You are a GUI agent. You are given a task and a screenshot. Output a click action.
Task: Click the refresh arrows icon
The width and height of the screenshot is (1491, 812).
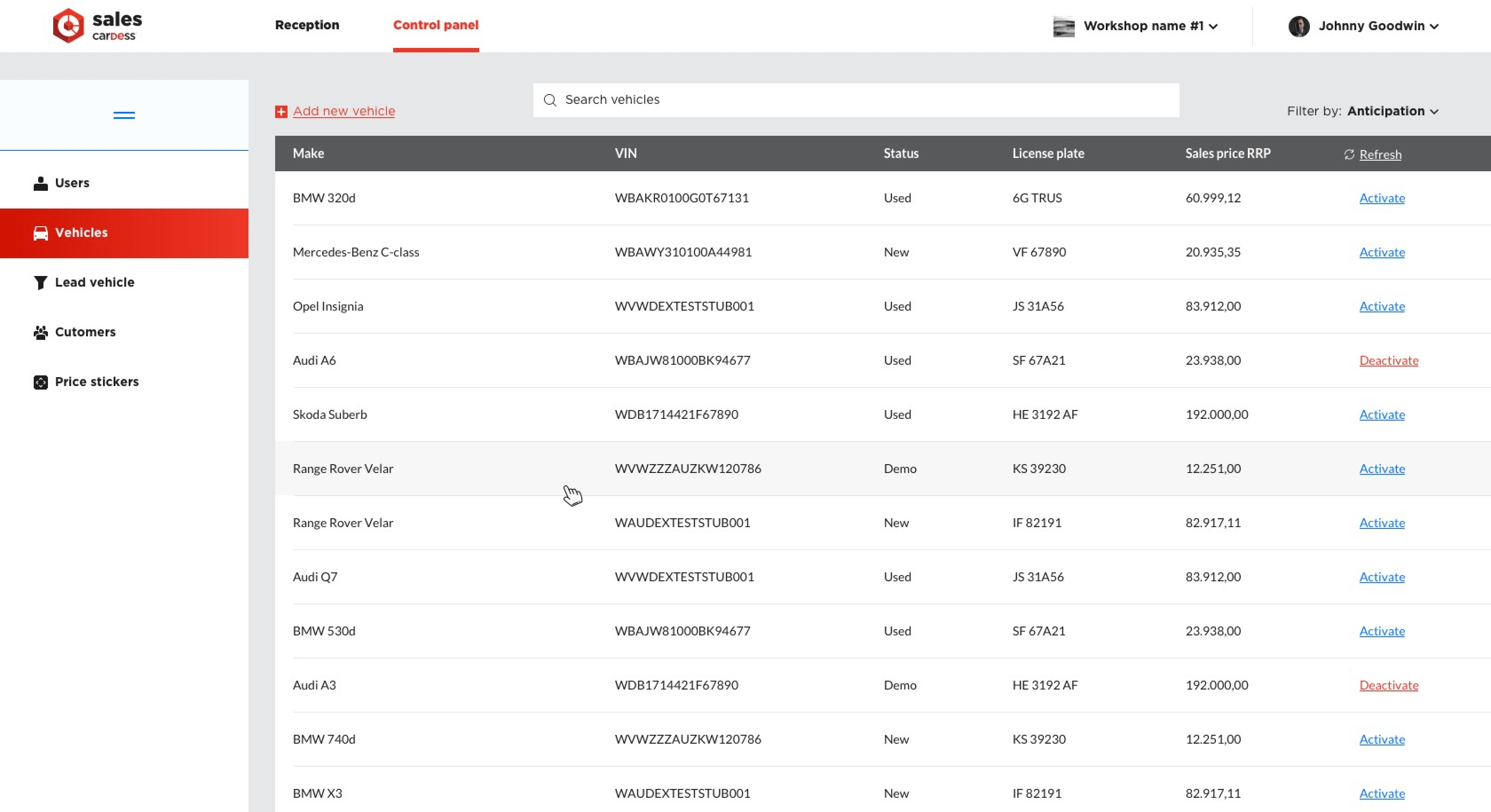(1349, 154)
